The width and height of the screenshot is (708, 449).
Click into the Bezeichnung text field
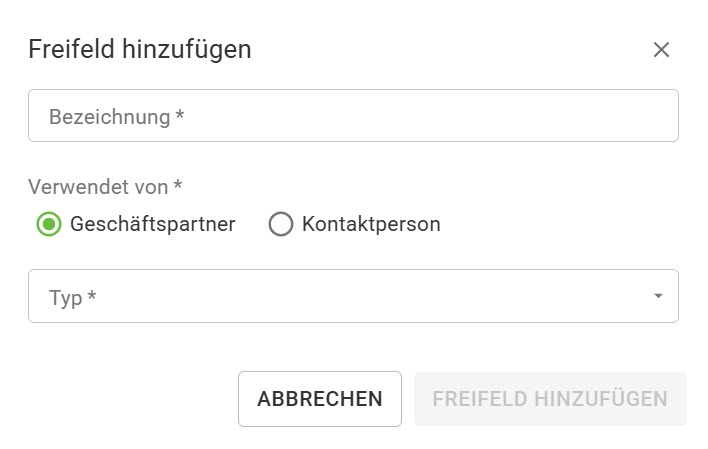tap(353, 116)
